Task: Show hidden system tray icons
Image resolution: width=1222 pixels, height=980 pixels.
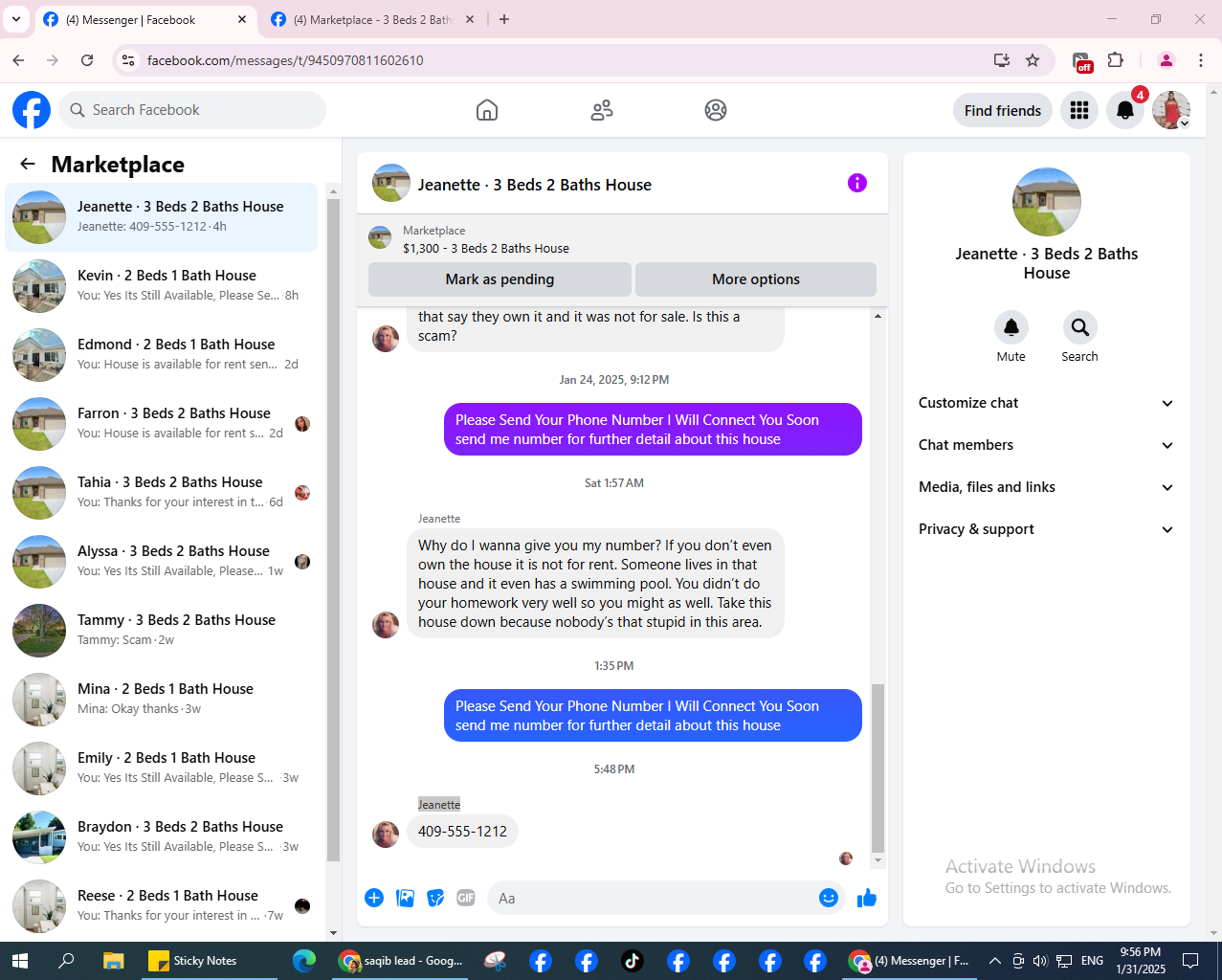Action: (x=995, y=961)
